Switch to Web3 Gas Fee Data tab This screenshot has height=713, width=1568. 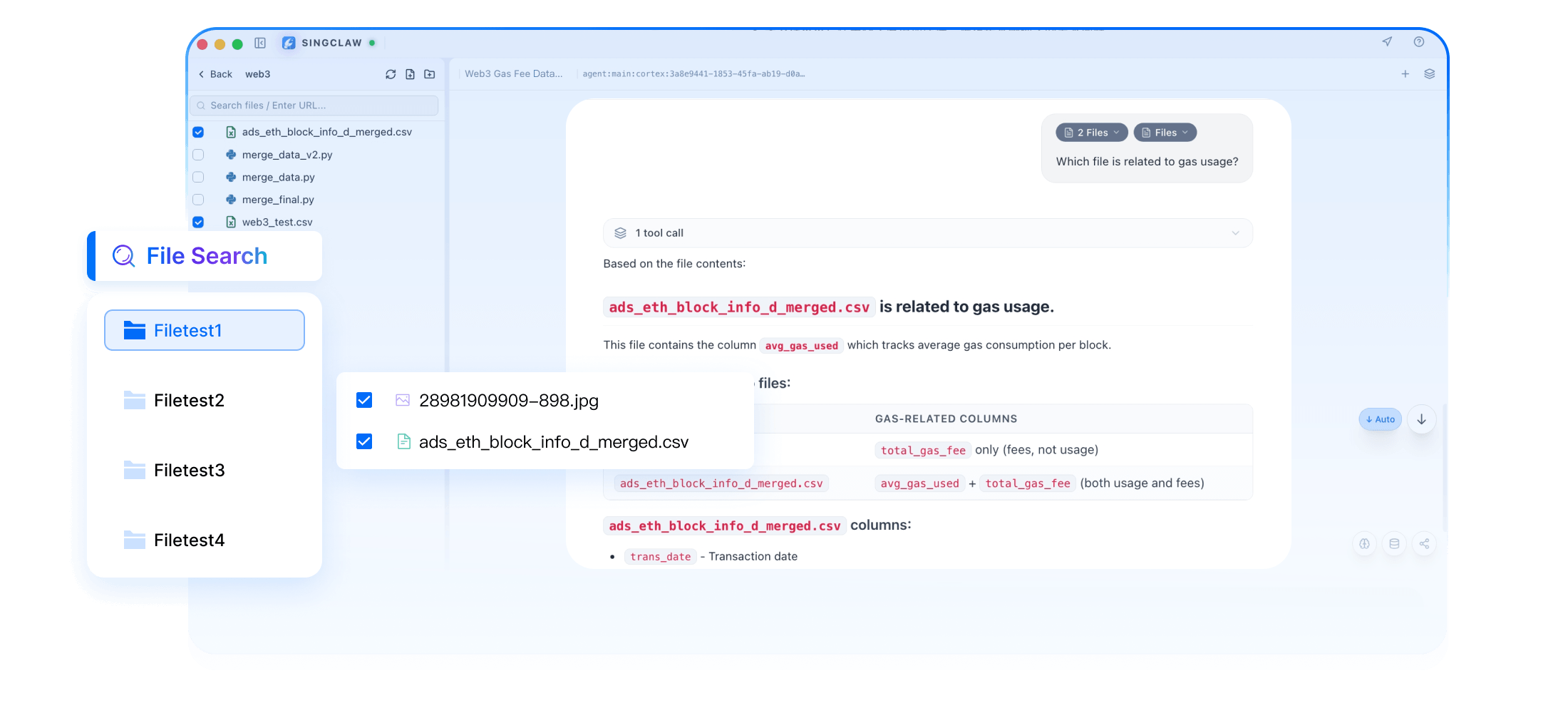(x=513, y=74)
